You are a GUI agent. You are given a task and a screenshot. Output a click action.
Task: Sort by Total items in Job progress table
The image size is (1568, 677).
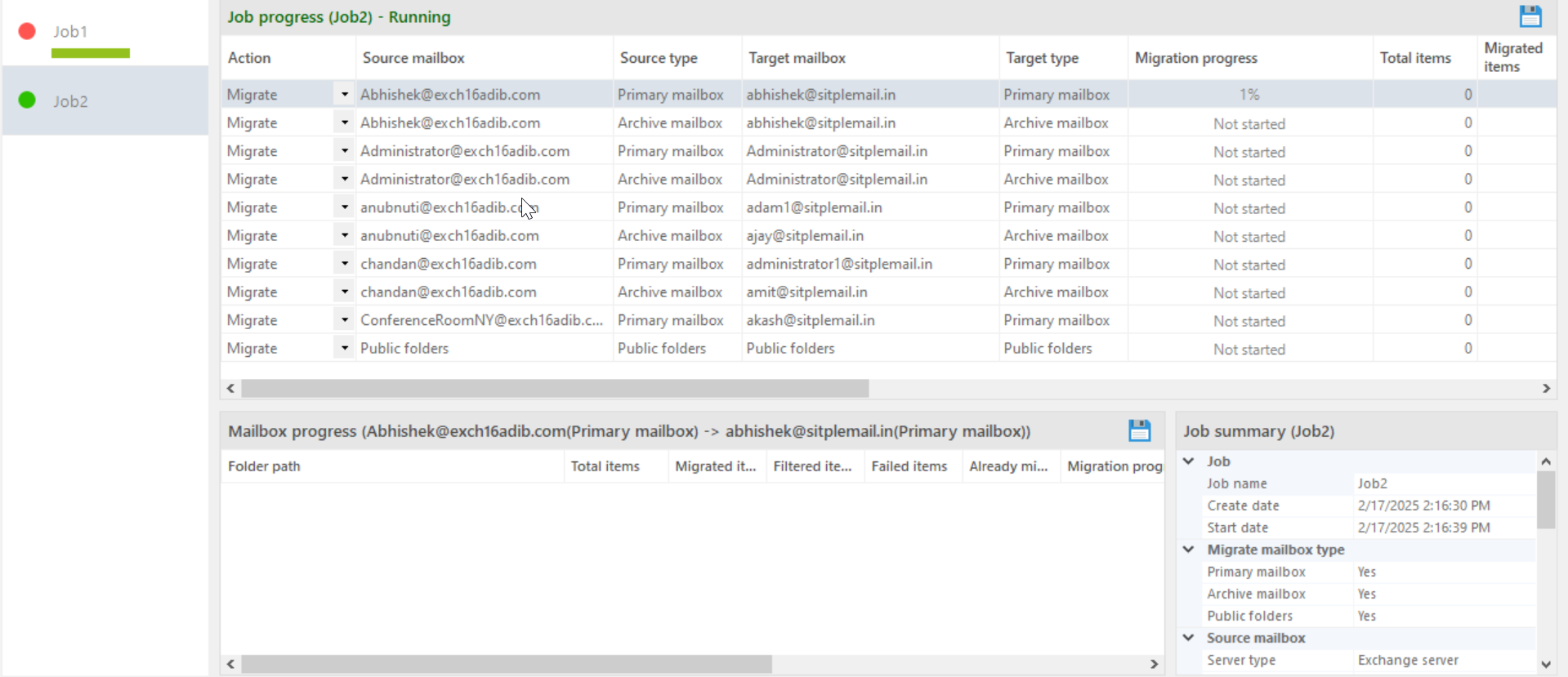click(1425, 57)
